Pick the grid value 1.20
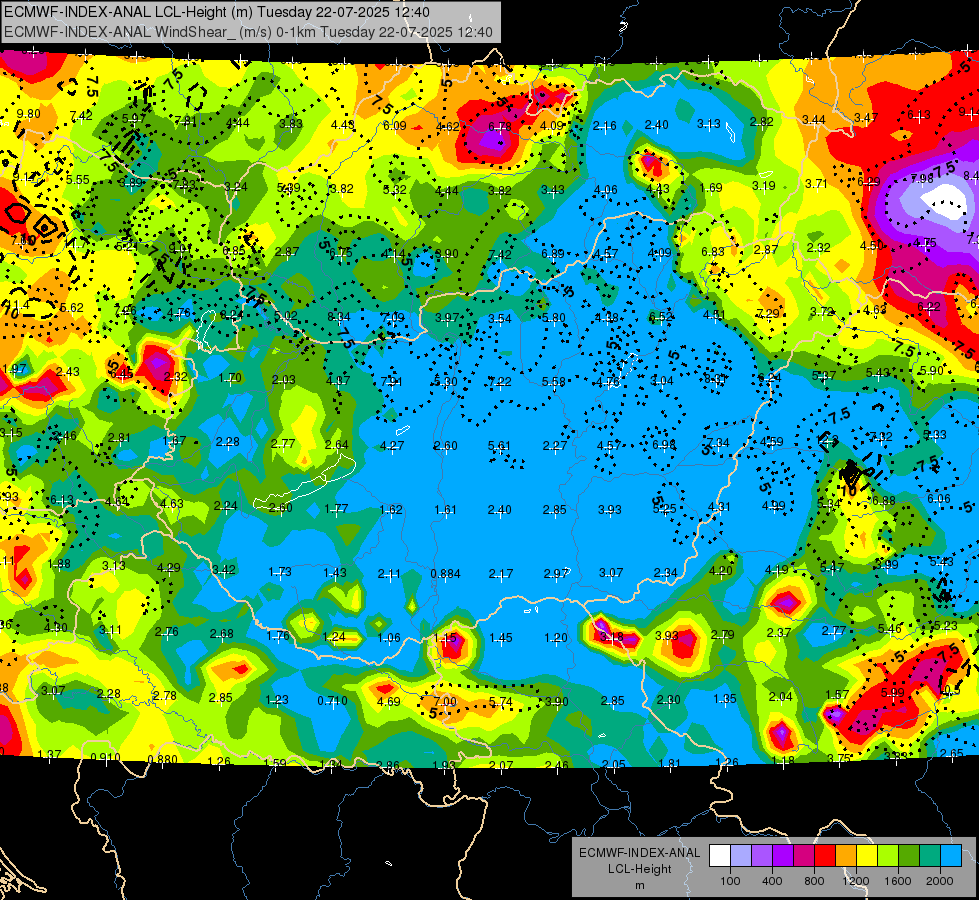The image size is (979, 900). [556, 638]
